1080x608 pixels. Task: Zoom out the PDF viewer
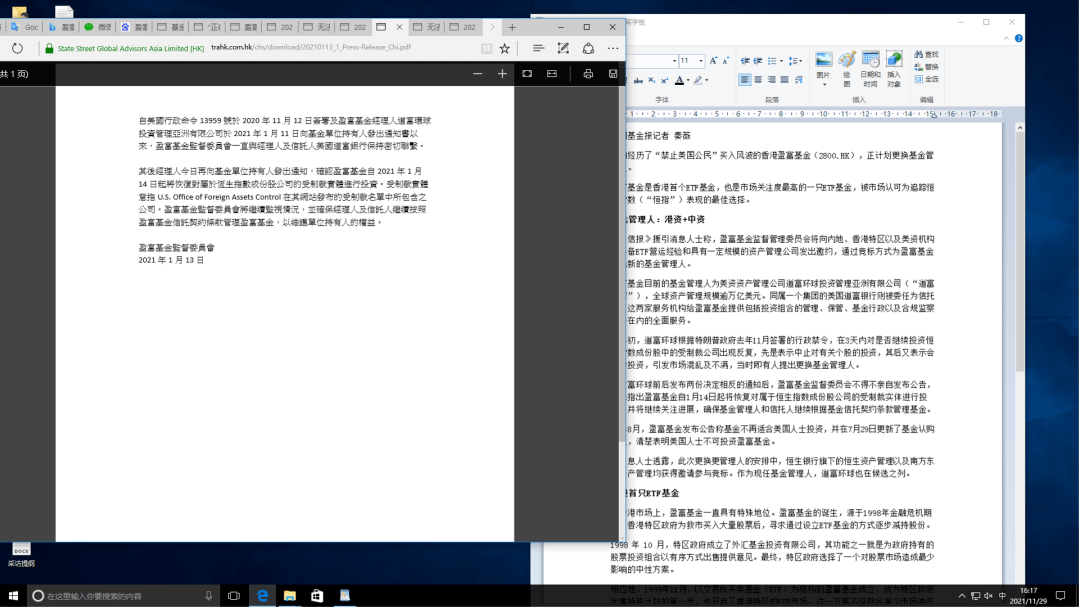(477, 74)
